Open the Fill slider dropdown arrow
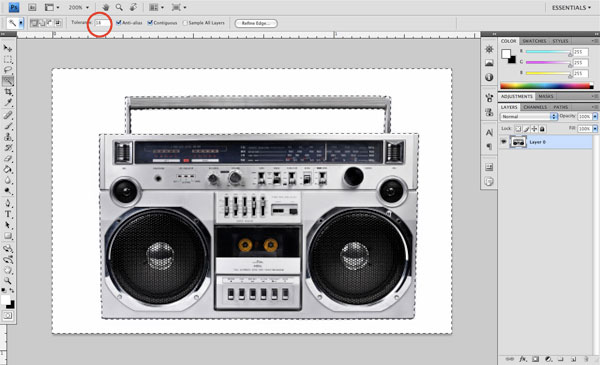Image resolution: width=600 pixels, height=365 pixels. [x=595, y=129]
